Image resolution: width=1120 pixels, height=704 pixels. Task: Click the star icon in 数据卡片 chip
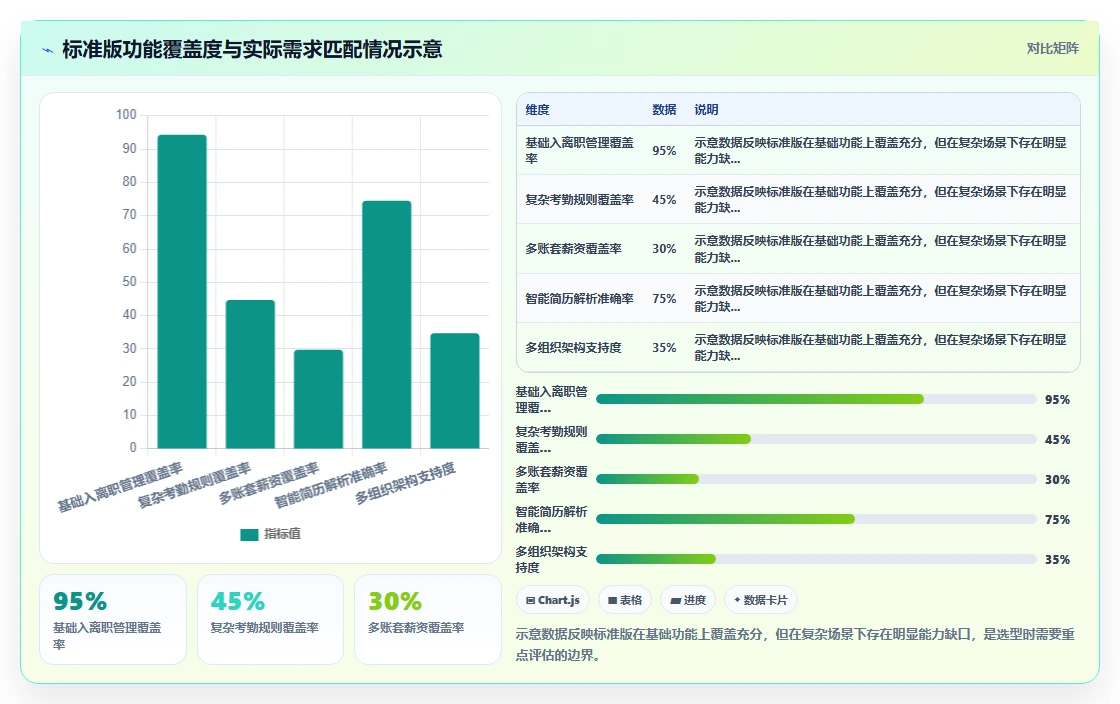point(737,600)
